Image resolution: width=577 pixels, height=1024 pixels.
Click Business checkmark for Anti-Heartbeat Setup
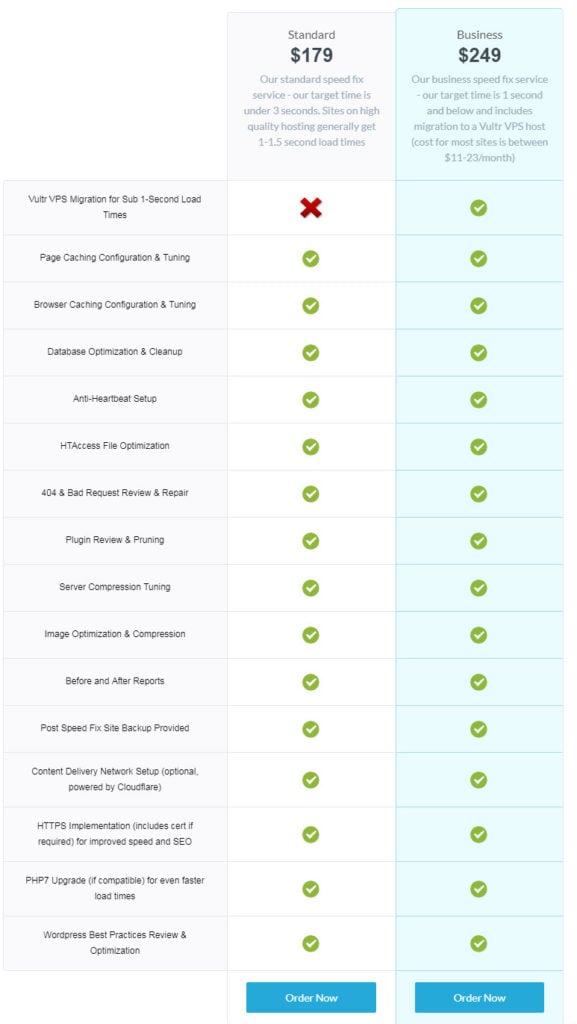coord(479,400)
